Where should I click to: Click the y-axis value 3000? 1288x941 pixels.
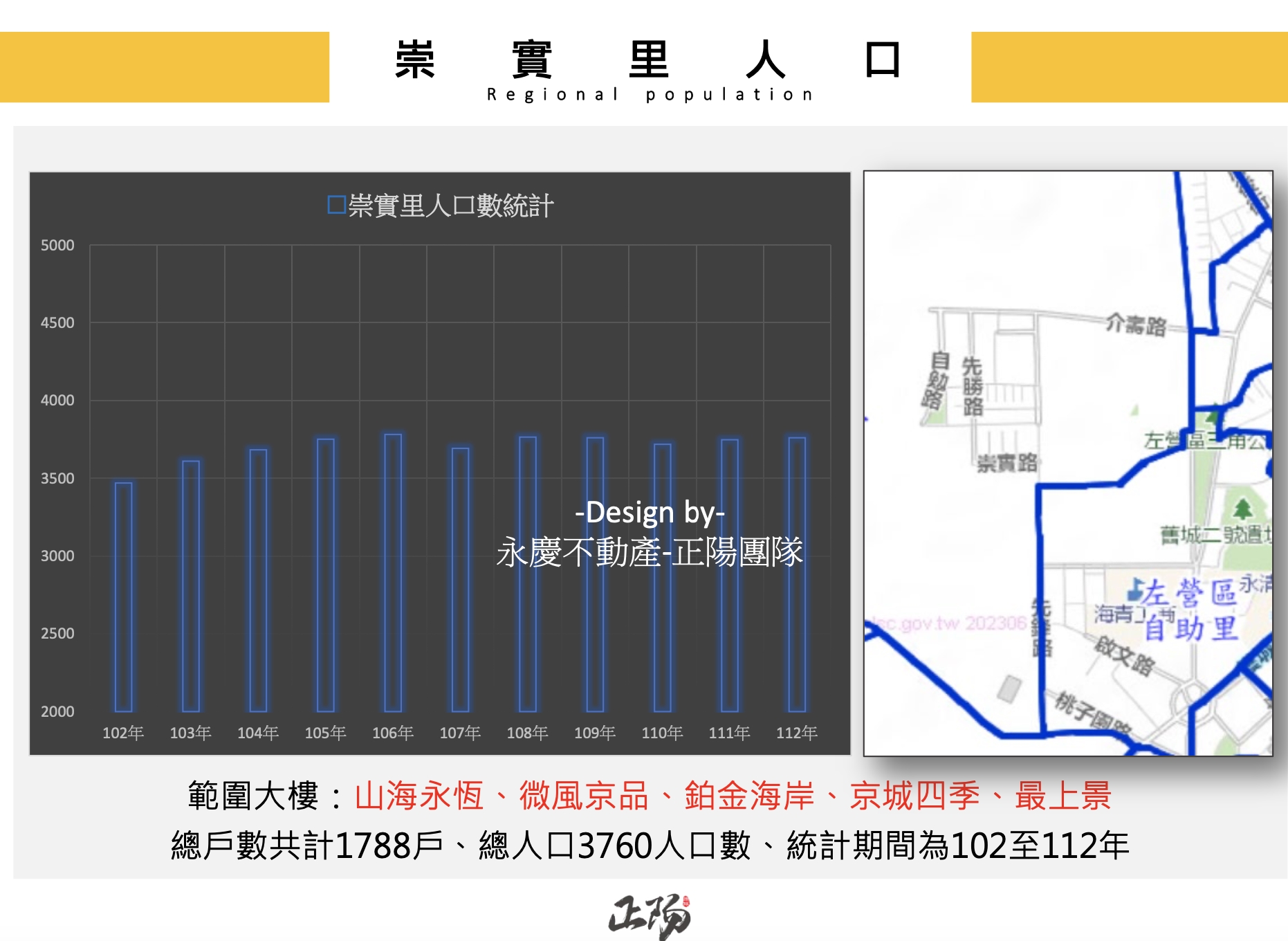[x=57, y=556]
